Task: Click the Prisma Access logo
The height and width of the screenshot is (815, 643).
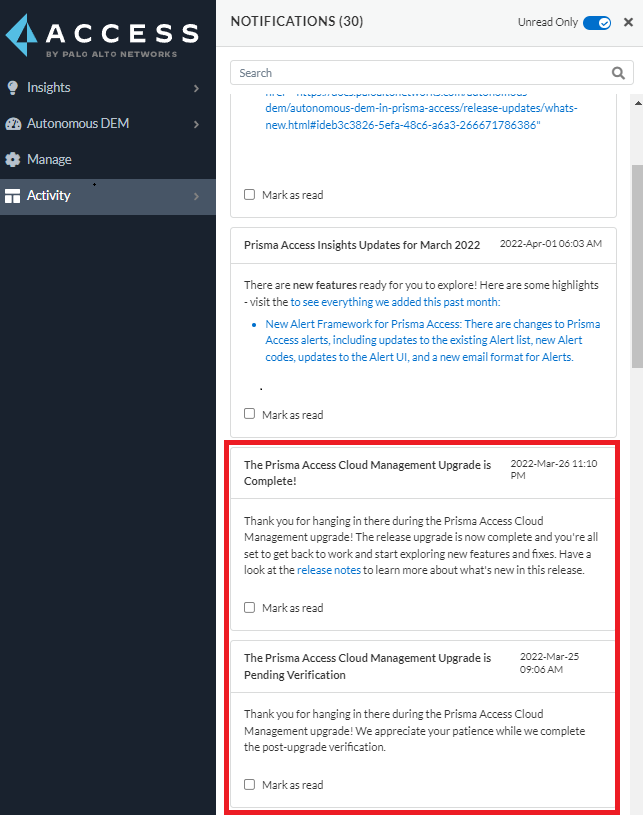Action: (102, 35)
